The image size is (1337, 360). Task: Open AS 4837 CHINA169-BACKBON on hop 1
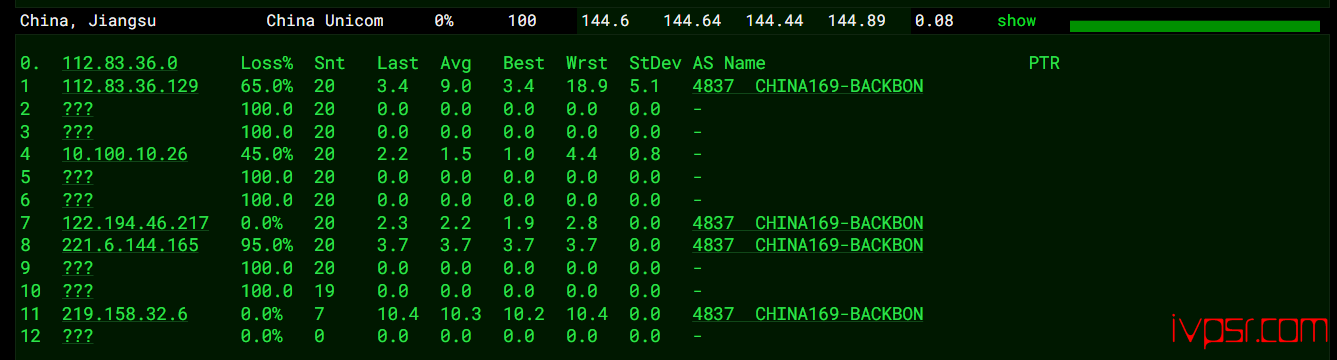808,86
